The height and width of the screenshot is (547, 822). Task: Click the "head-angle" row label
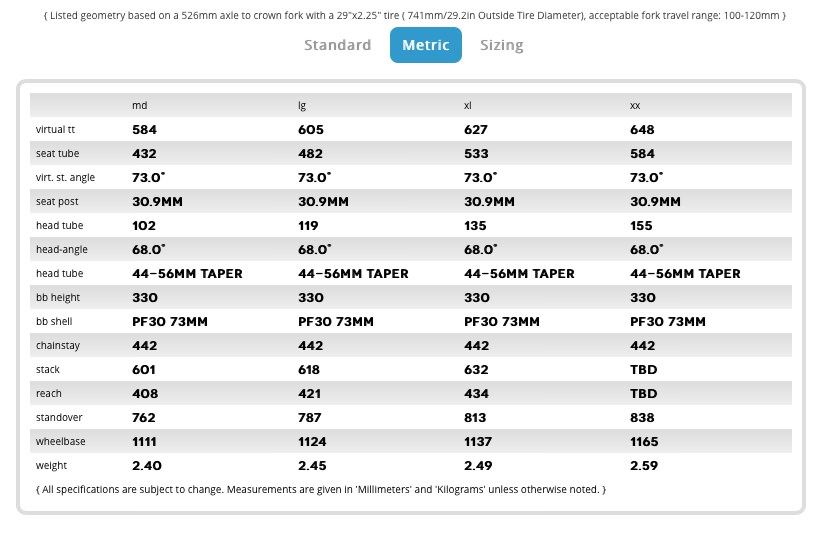[x=61, y=250]
